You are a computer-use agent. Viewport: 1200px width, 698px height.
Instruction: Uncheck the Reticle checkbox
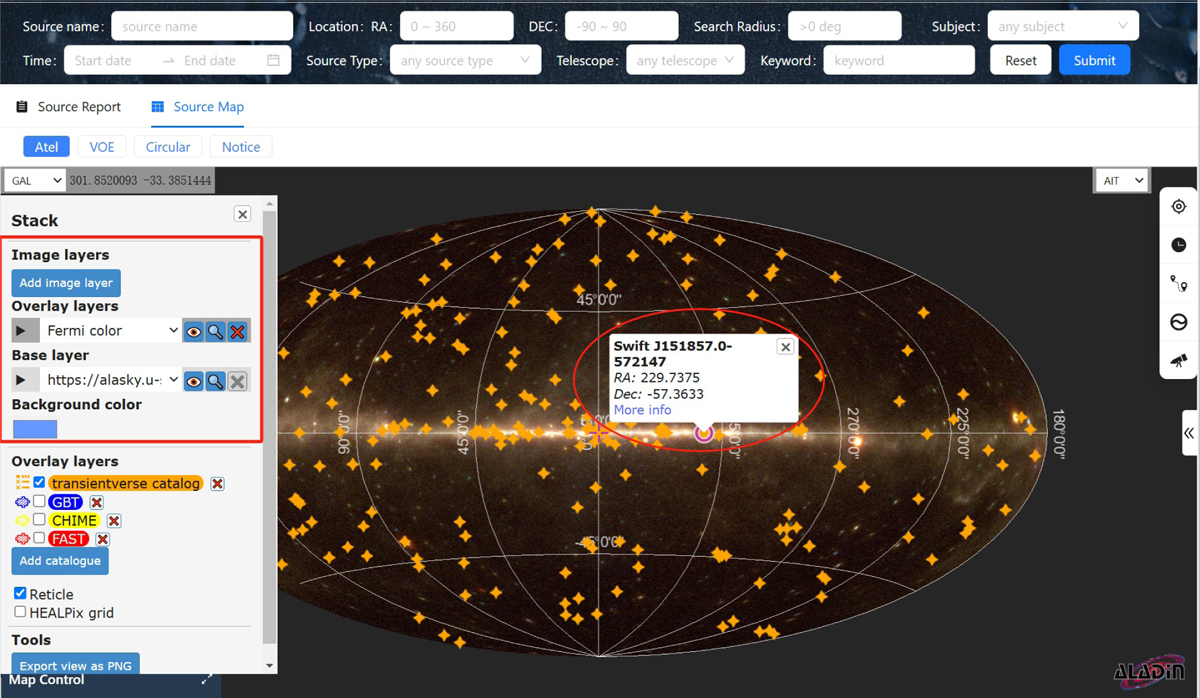pyautogui.click(x=20, y=594)
